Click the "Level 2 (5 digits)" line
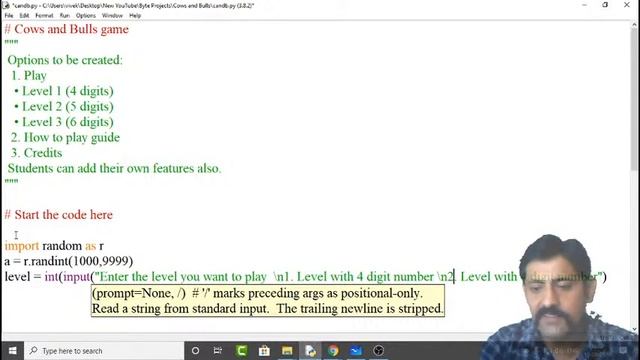The image size is (640, 360). 68,107
